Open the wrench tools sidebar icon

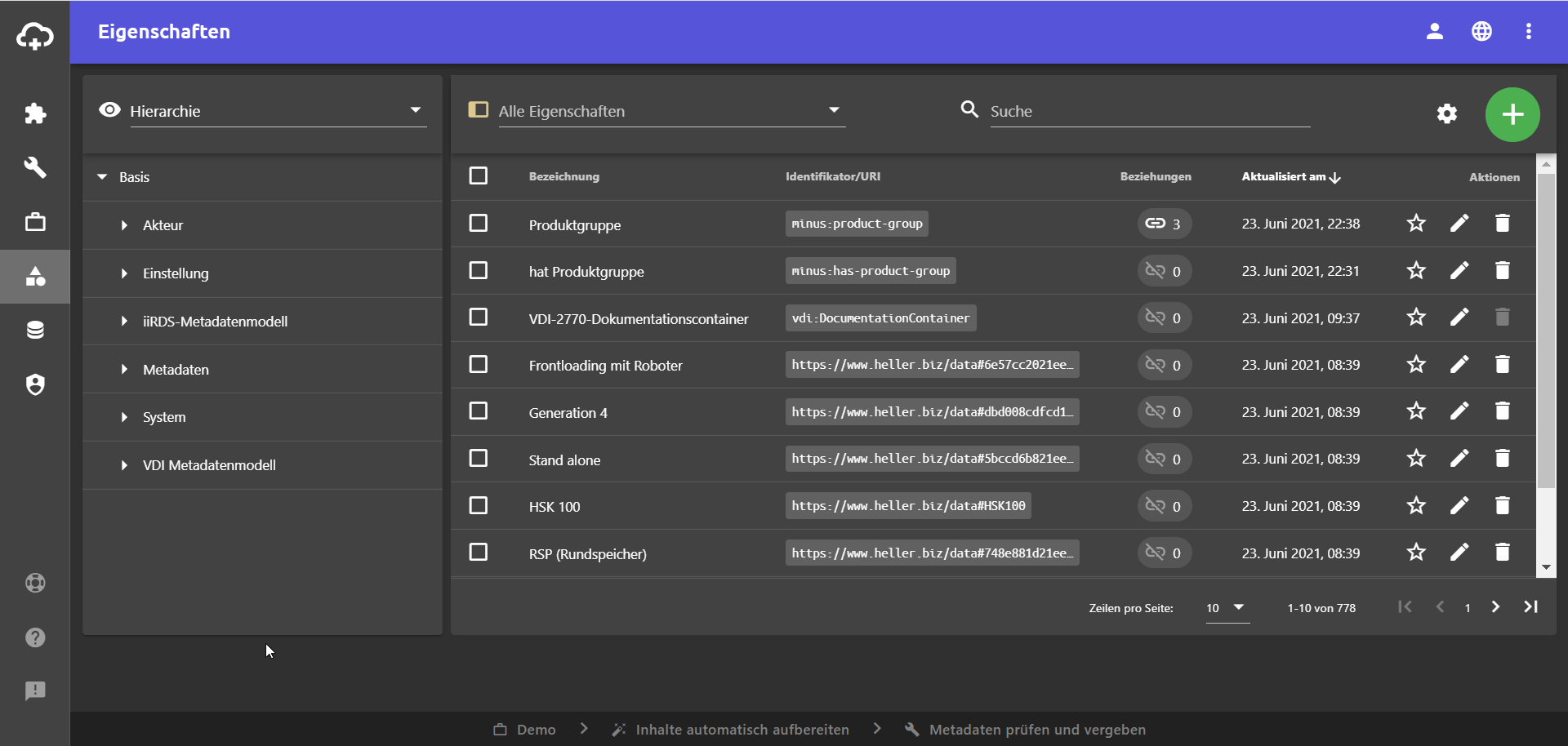35,167
